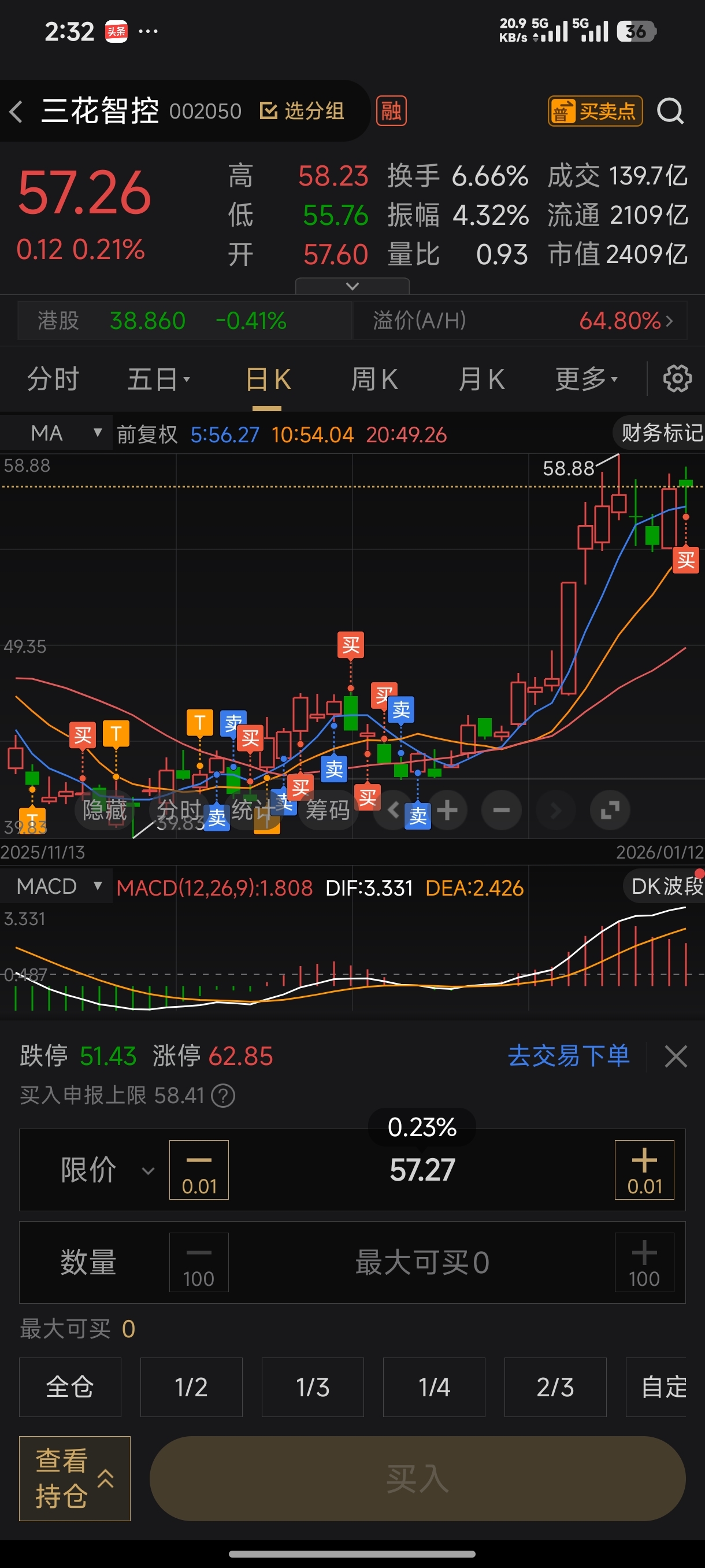Select 2/3 position size
Viewport: 705px width, 1568px height.
click(555, 1387)
